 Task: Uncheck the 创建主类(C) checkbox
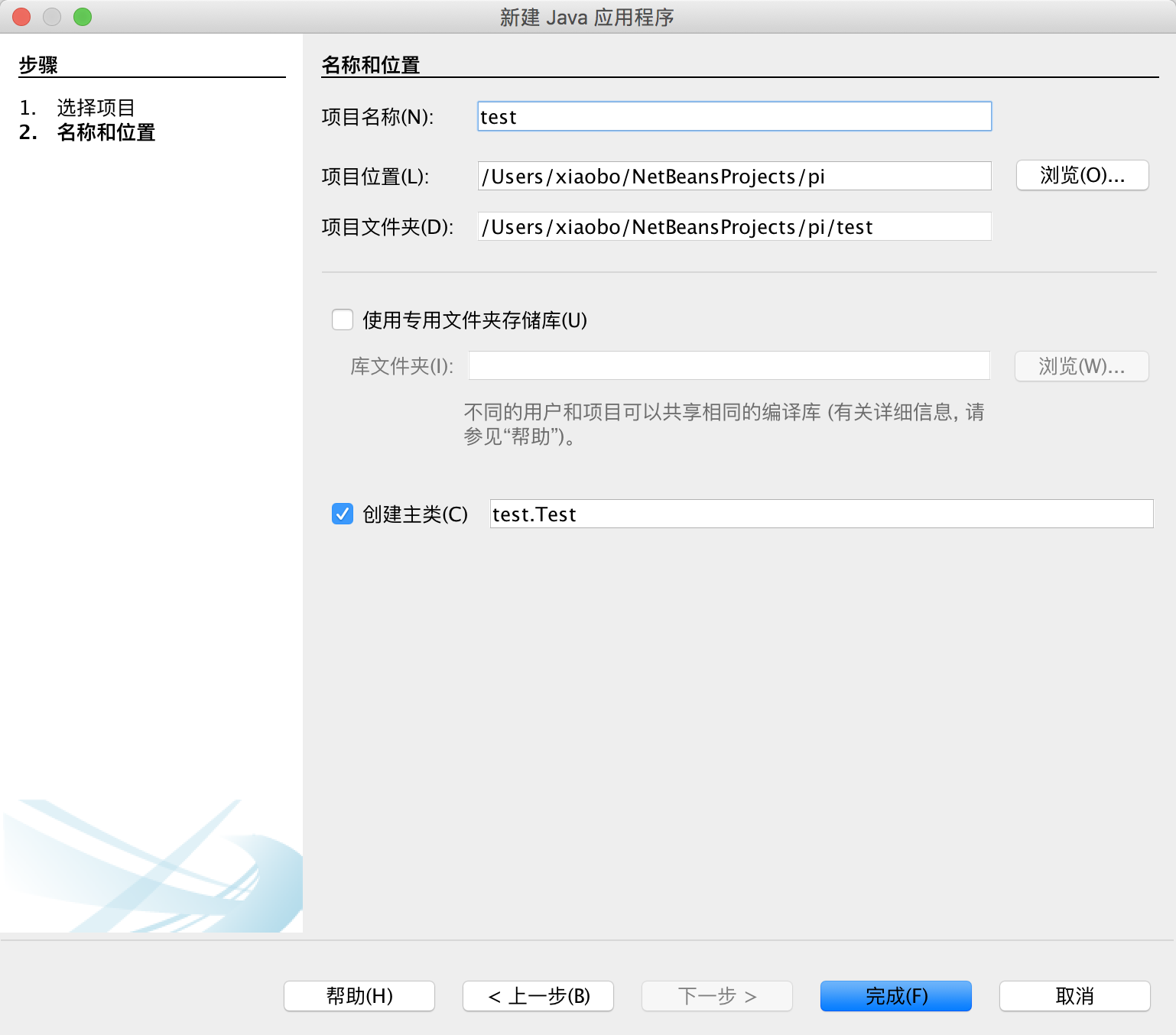343,514
